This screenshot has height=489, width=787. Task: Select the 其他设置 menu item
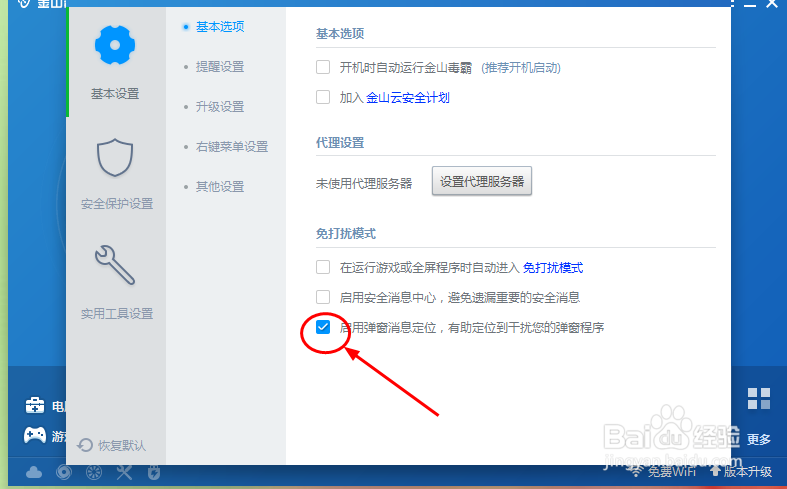[x=220, y=187]
